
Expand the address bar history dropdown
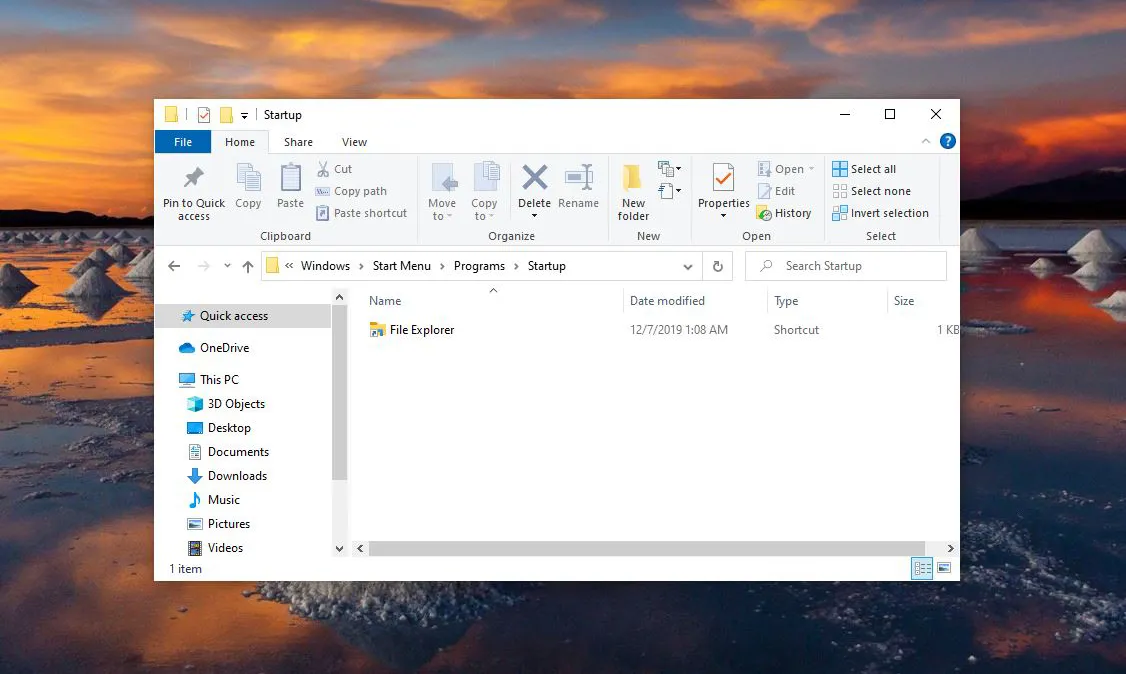click(687, 266)
